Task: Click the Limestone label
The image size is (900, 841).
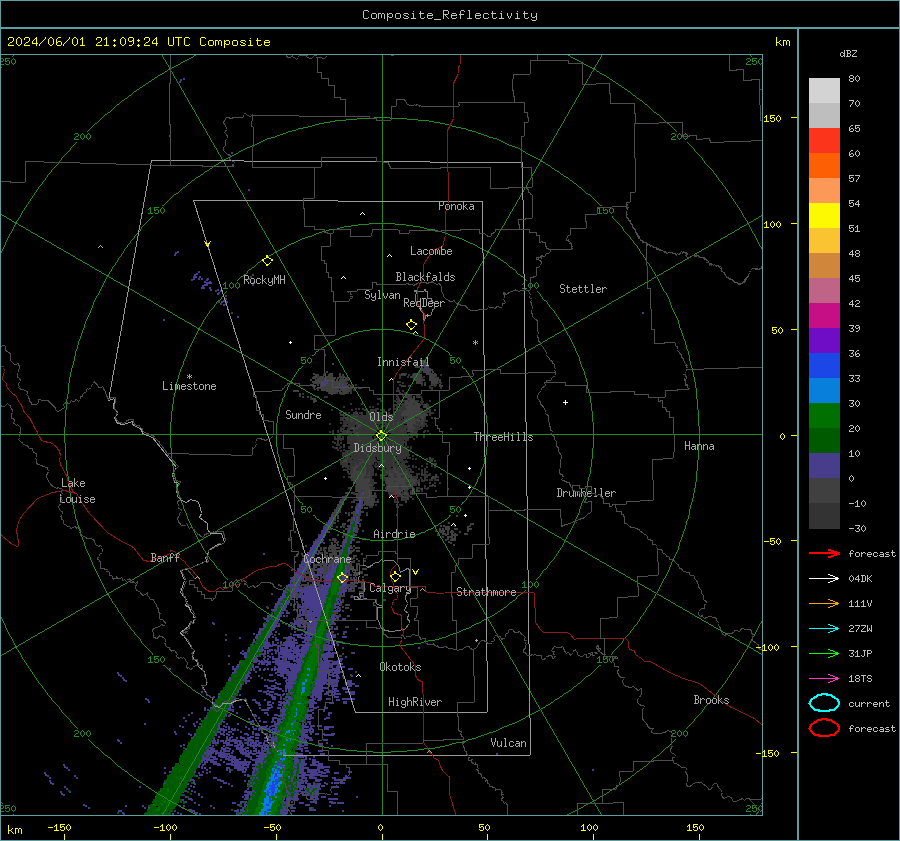Action: point(189,386)
